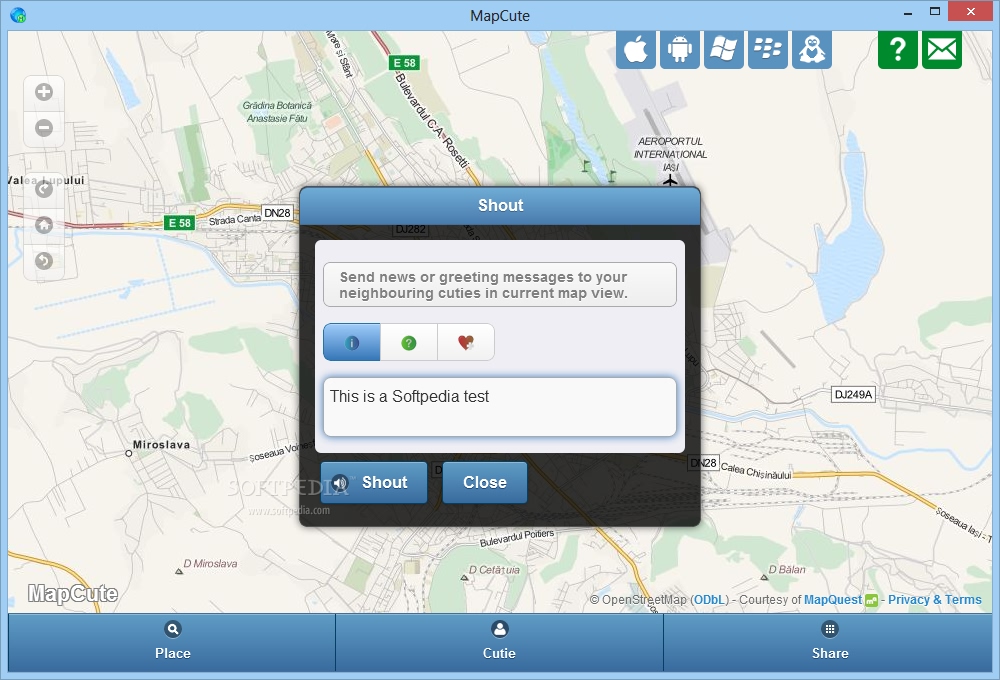Image resolution: width=1000 pixels, height=680 pixels.
Task: Zoom out with the minus button
Action: [44, 128]
